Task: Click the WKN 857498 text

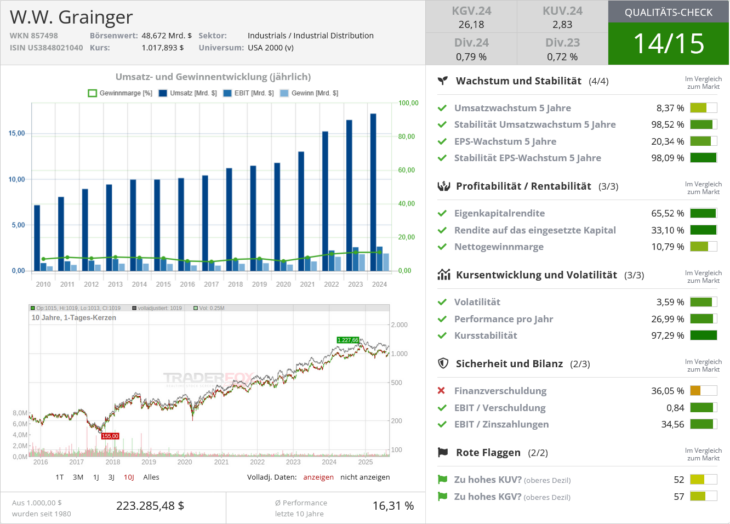Action: [x=34, y=35]
